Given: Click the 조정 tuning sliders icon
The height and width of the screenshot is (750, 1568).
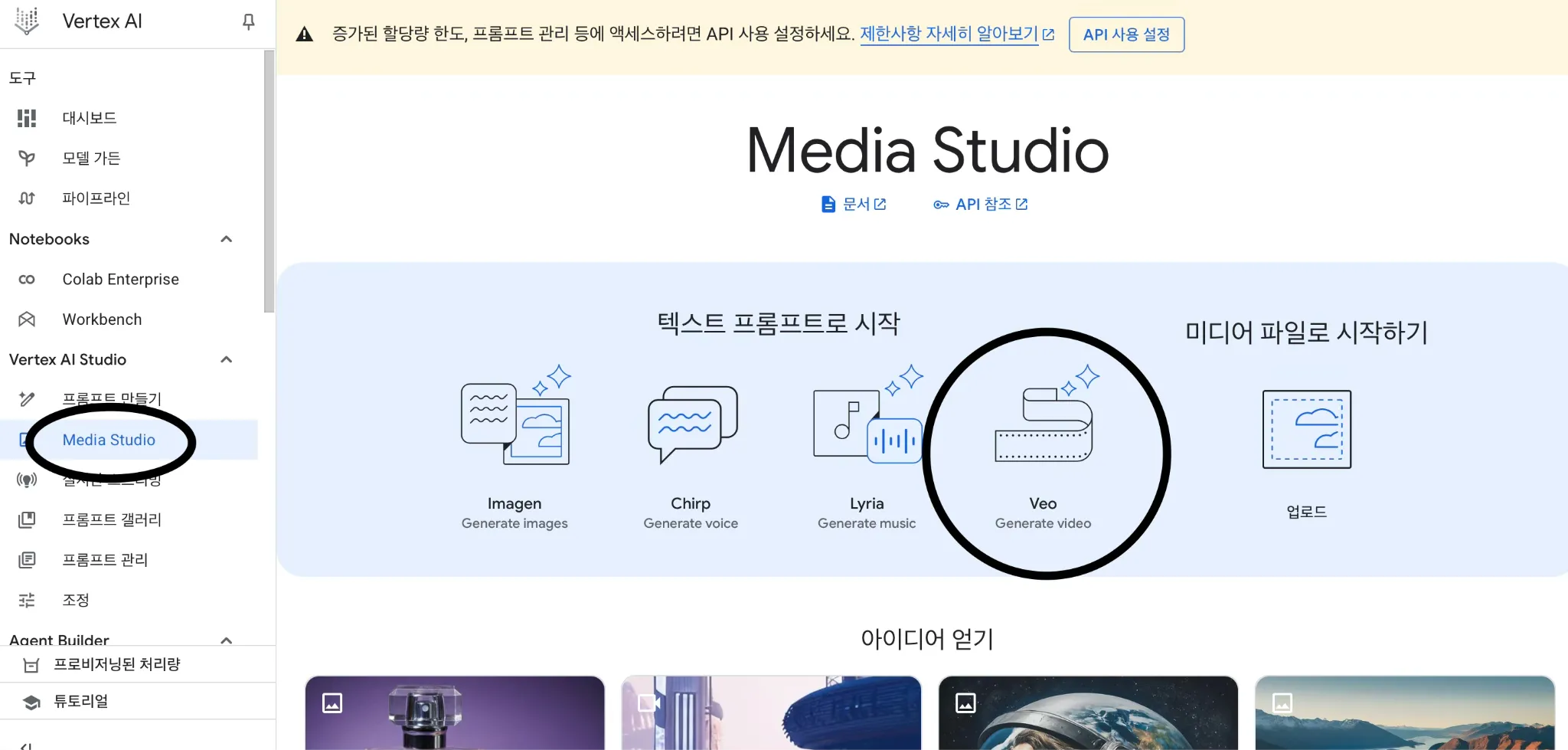Looking at the screenshot, I should [x=27, y=600].
